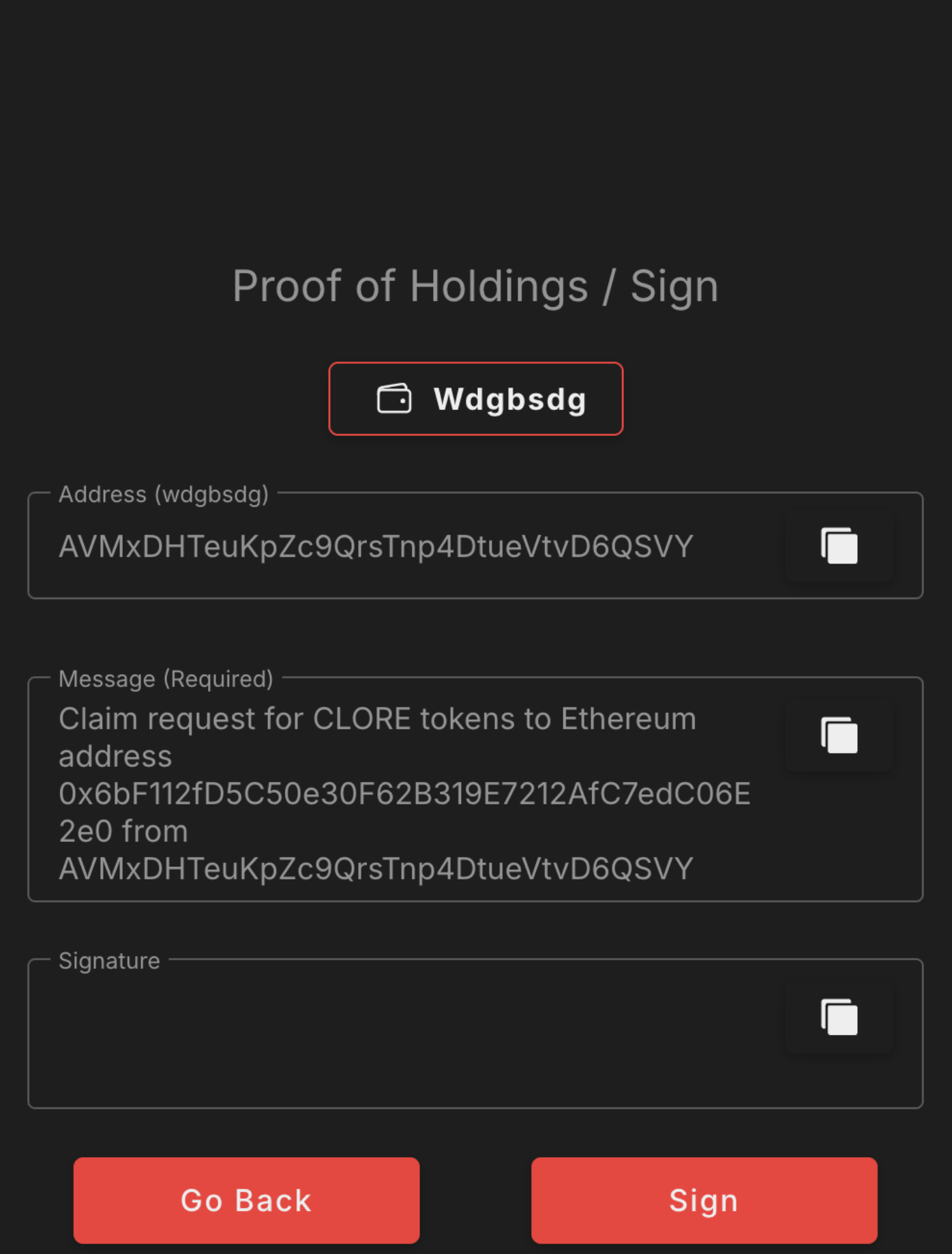
Task: Click the "Signature" field label
Action: pos(109,961)
